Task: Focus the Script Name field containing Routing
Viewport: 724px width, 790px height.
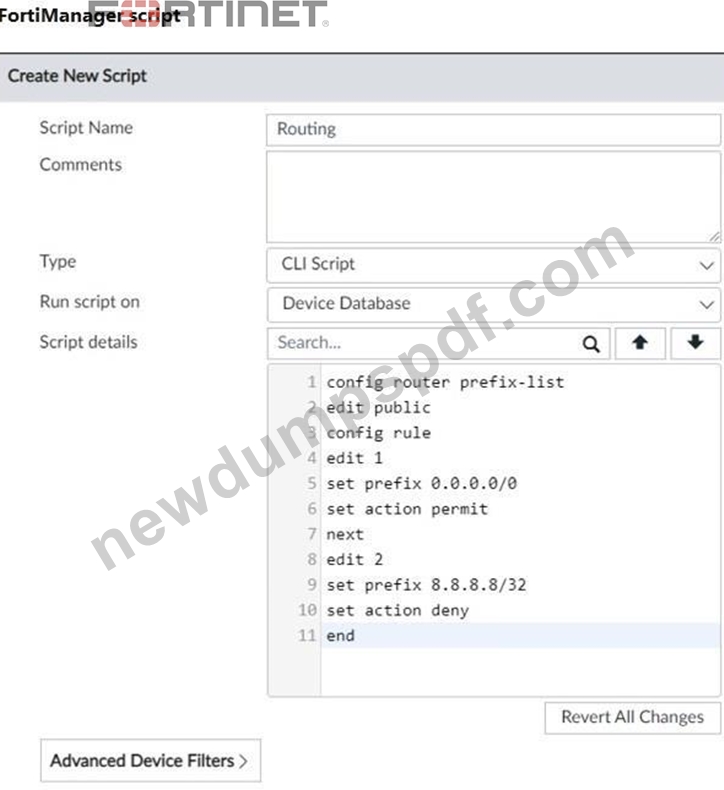Action: click(x=494, y=129)
